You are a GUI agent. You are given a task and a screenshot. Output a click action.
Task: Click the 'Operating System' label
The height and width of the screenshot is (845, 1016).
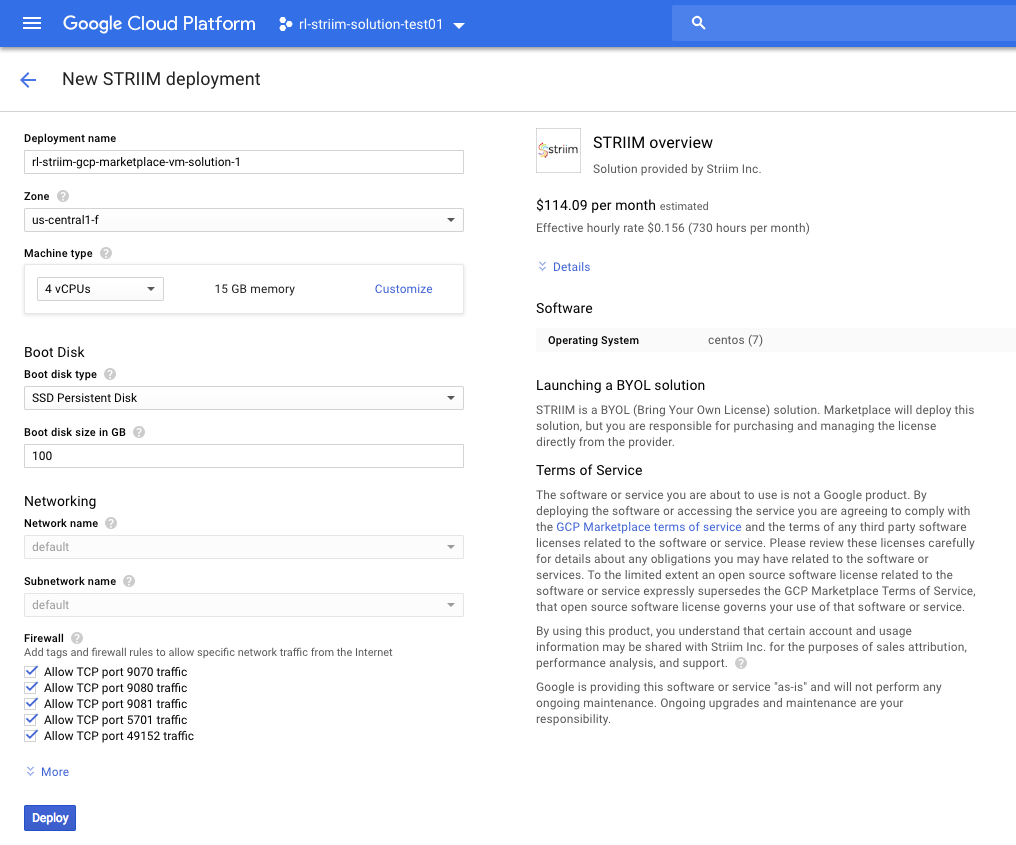(594, 340)
